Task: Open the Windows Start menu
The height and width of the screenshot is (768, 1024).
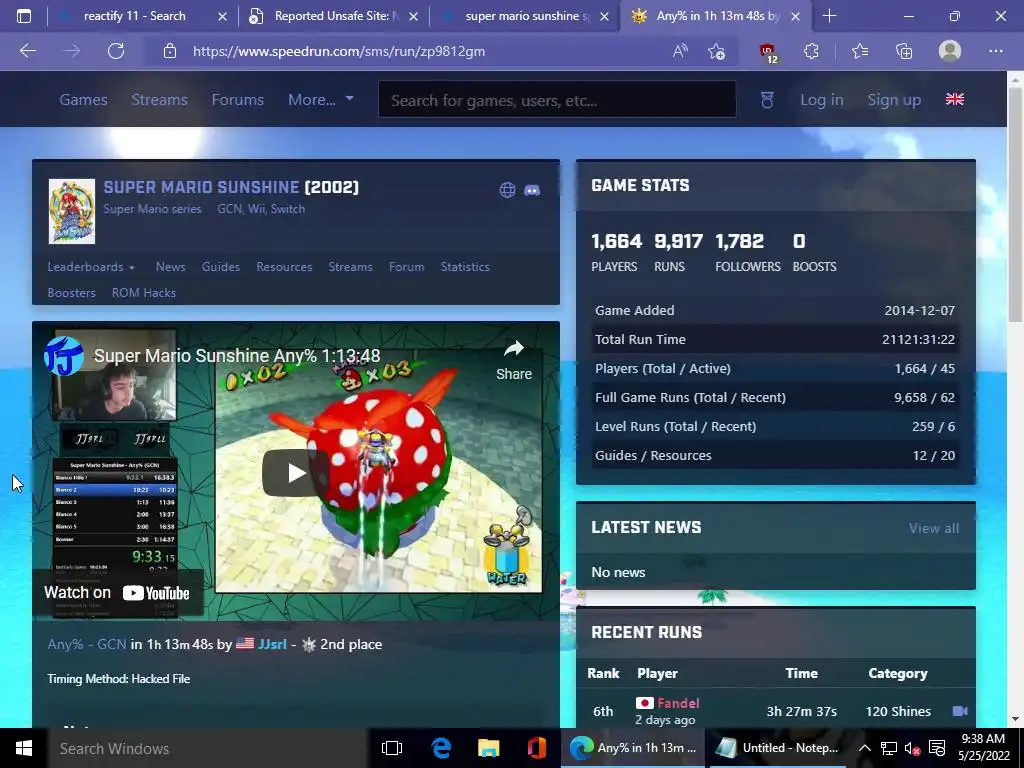Action: tap(24, 748)
